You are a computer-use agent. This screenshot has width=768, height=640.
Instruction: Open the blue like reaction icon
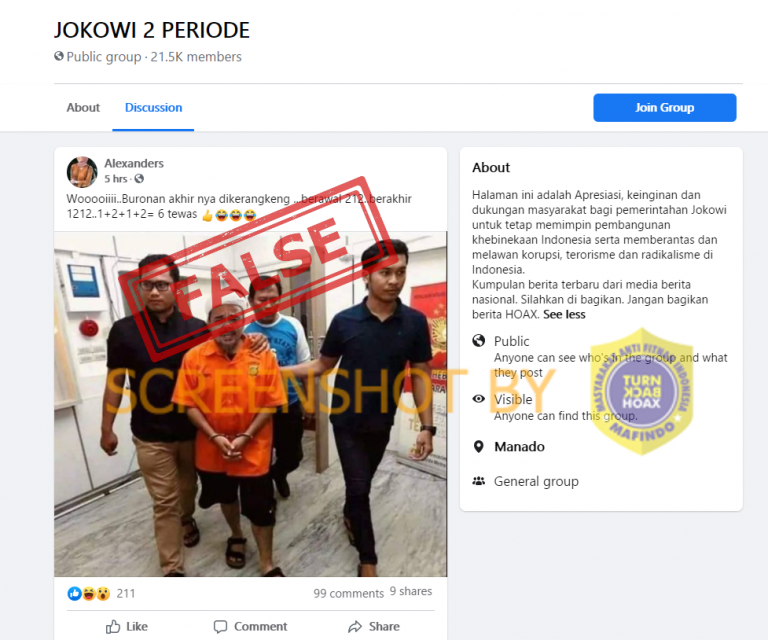pos(74,593)
